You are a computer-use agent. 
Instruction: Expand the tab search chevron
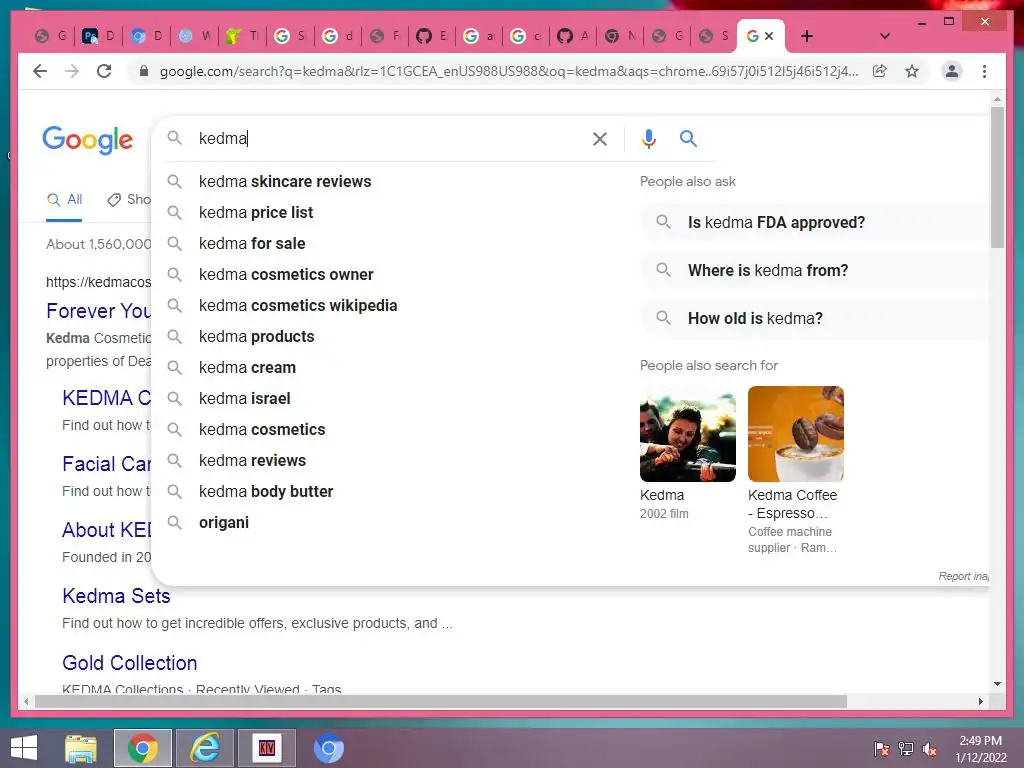coord(884,36)
